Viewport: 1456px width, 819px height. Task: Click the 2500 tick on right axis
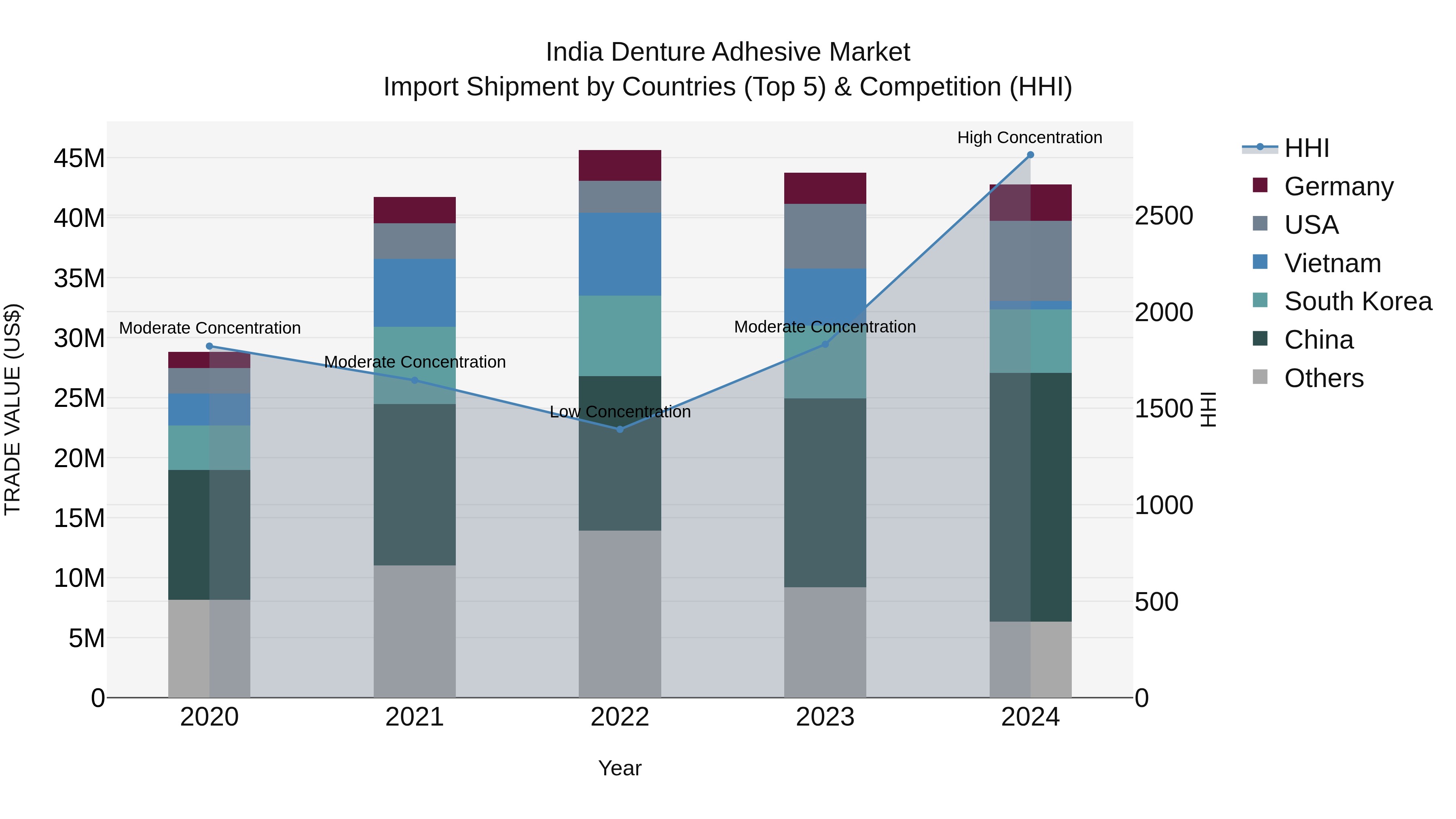(x=1164, y=216)
